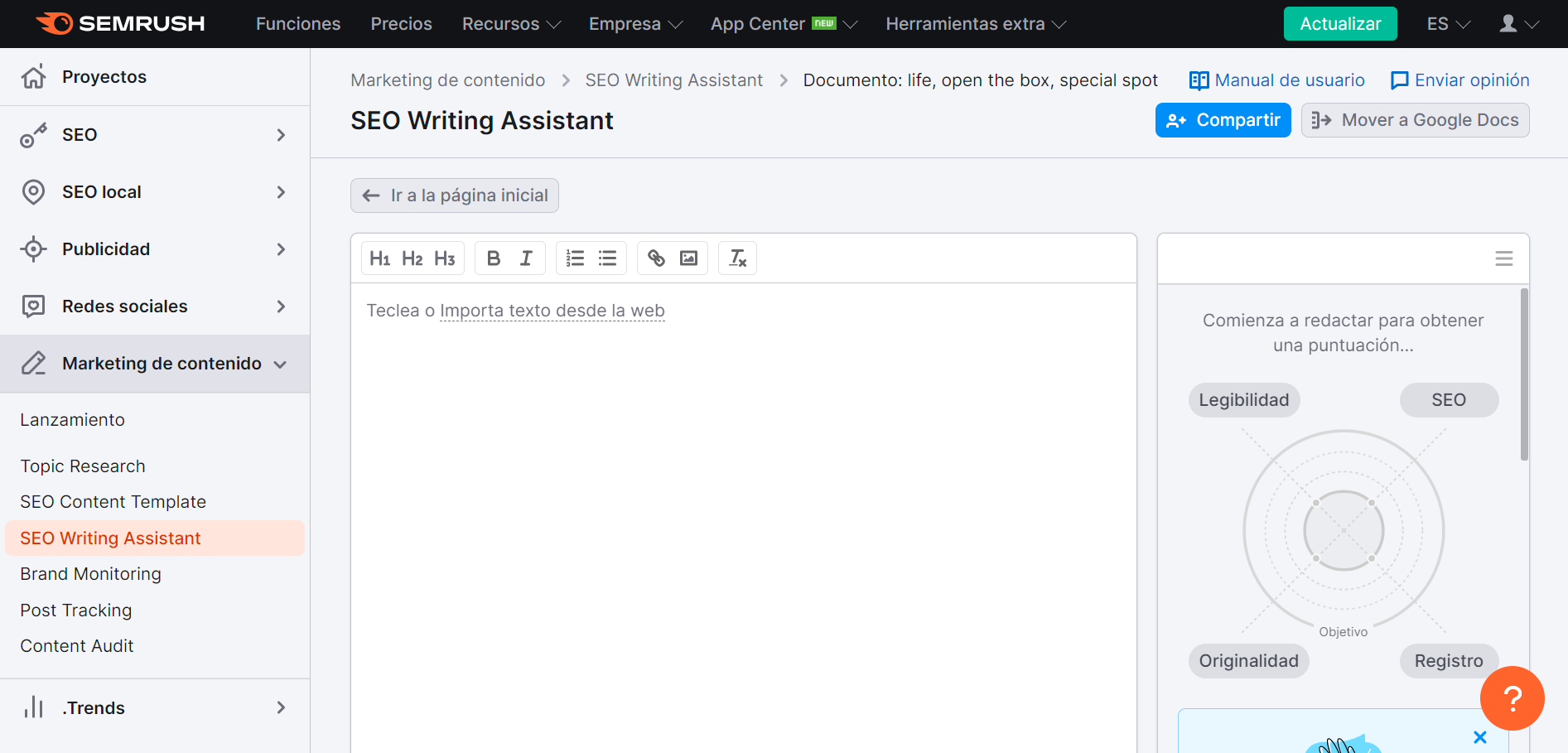Select SEO Writing Assistant in the sidebar
Screen dimensions: 1568x753
pyautogui.click(x=155, y=538)
